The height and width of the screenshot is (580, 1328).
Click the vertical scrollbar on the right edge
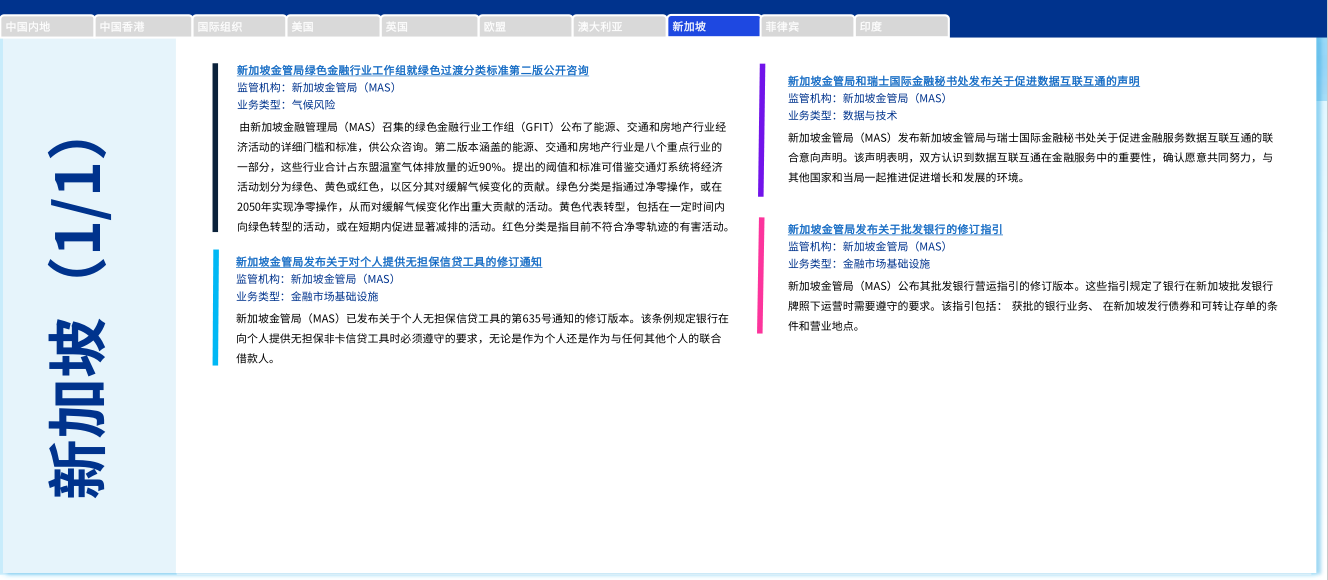pyautogui.click(x=1322, y=300)
